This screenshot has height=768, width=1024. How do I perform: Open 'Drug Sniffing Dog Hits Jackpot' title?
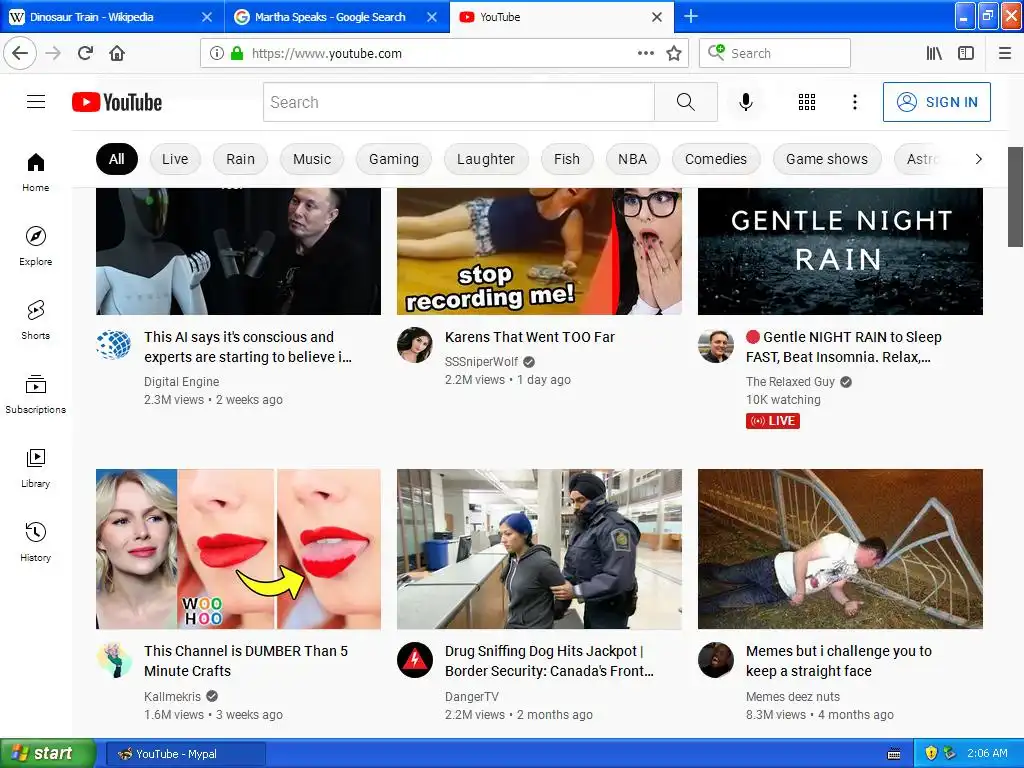point(549,661)
